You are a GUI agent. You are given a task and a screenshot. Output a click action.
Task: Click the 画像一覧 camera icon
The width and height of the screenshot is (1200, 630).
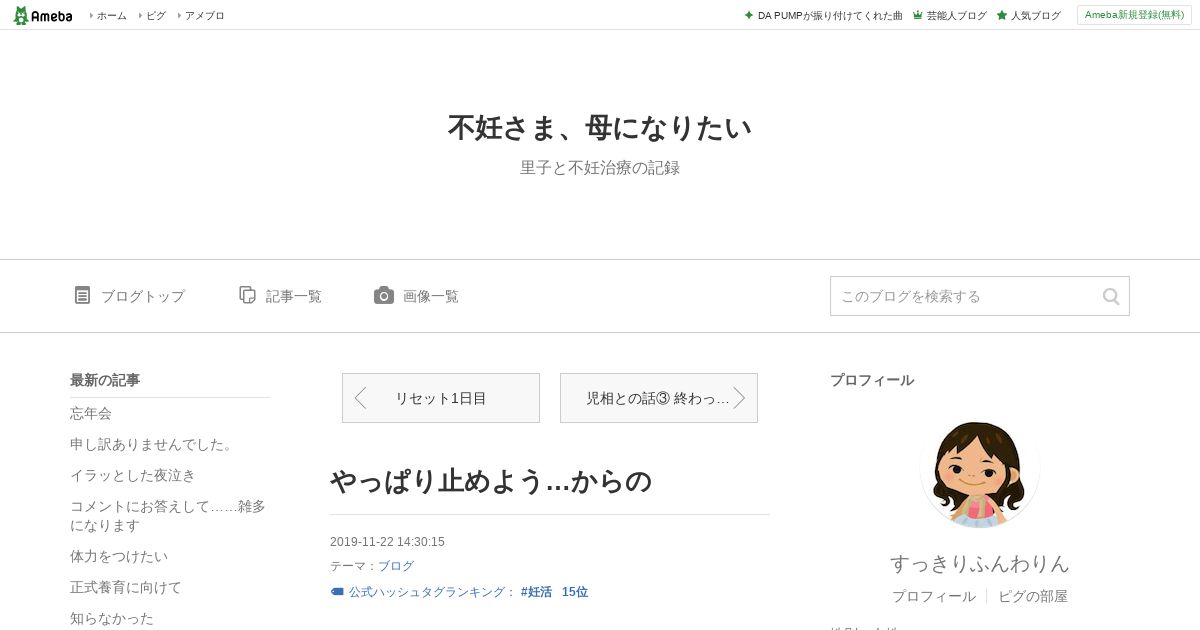pos(384,295)
